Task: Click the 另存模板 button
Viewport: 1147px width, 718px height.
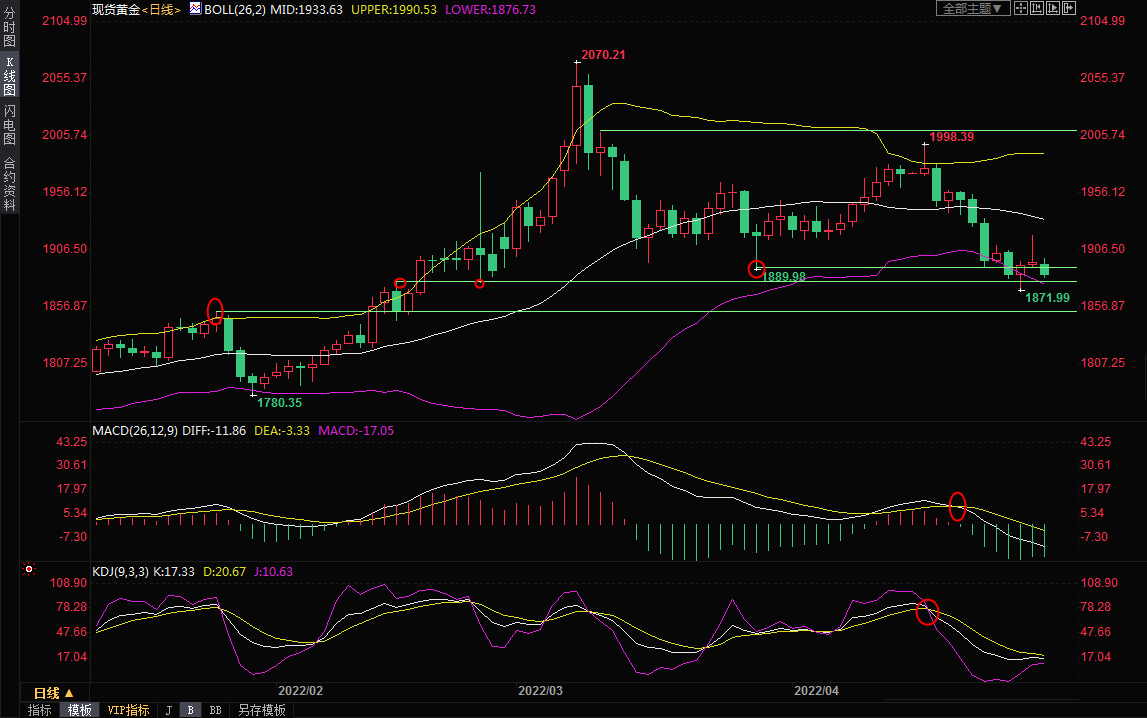Action: click(261, 710)
